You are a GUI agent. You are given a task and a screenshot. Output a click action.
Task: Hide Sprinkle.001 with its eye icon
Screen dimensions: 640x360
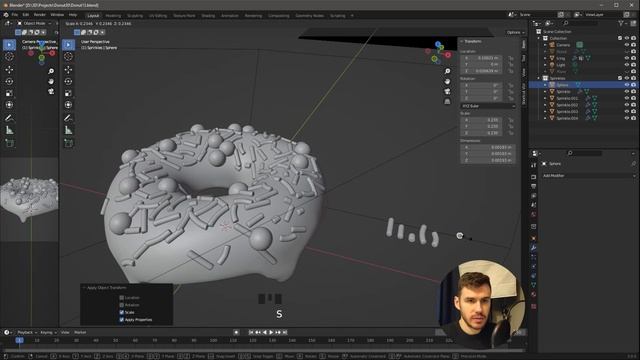click(627, 98)
